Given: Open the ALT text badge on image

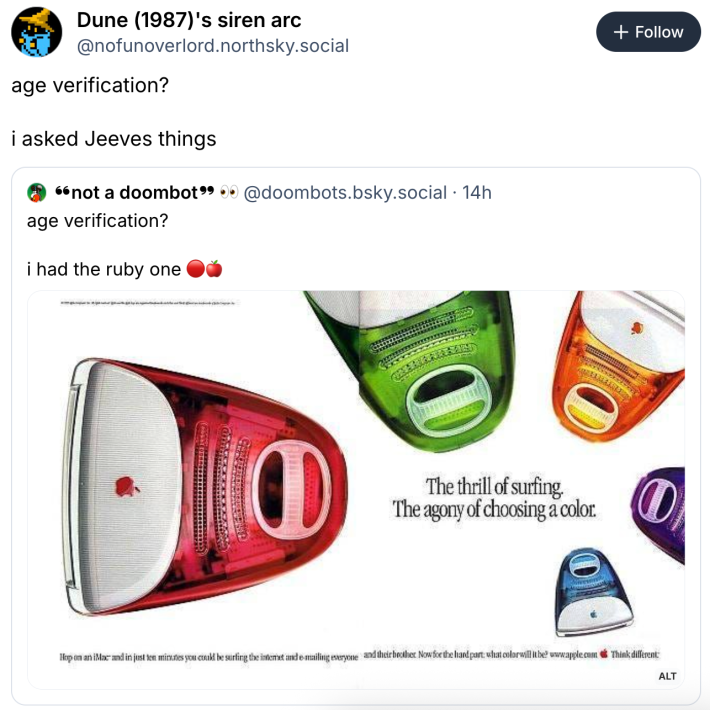Looking at the screenshot, I should [667, 676].
